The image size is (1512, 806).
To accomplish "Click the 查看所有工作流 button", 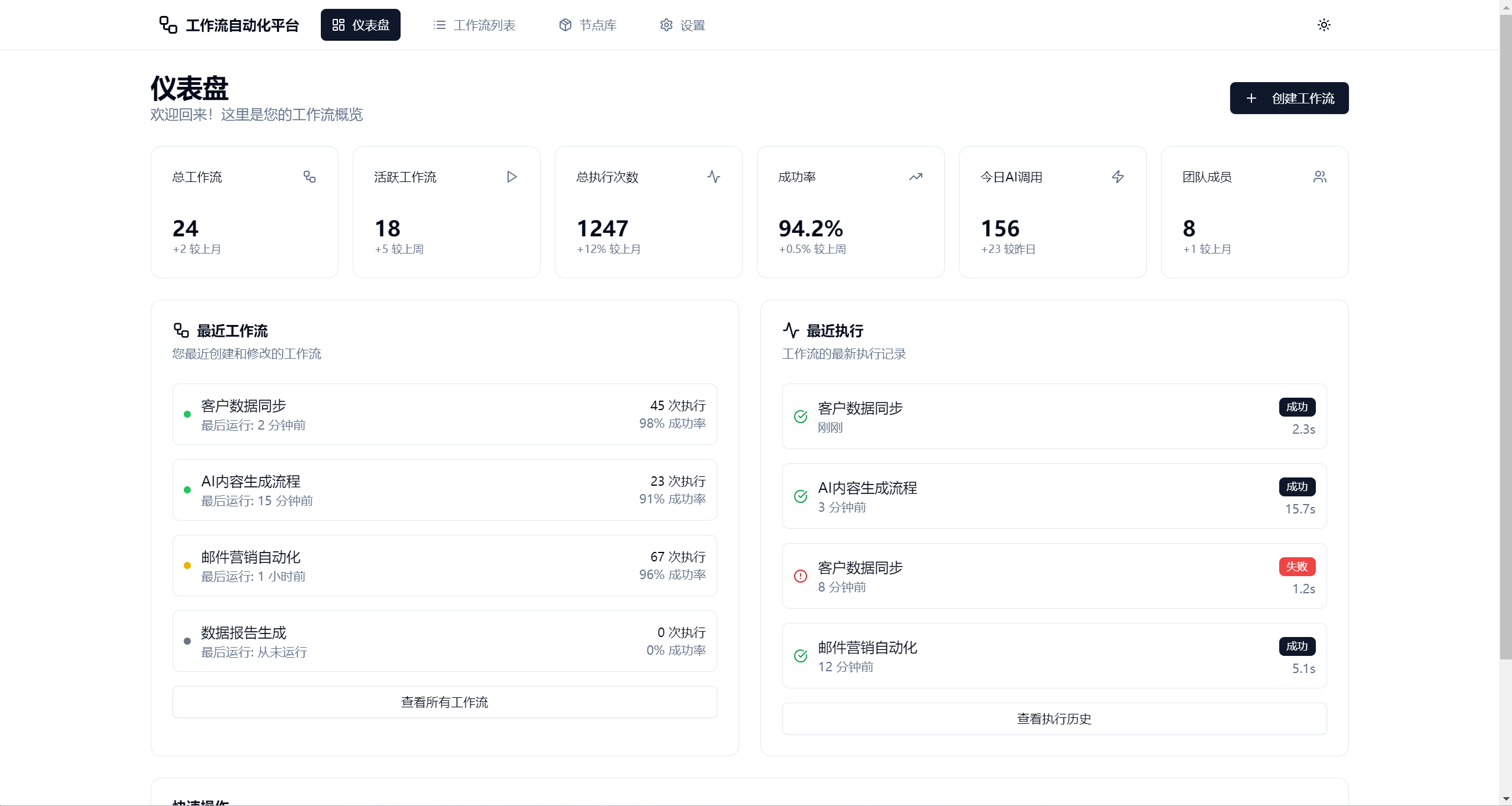I will click(444, 702).
